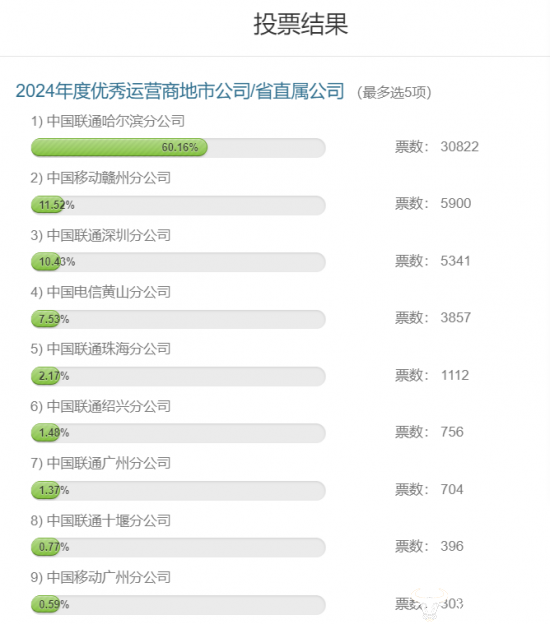Click the vote count 30822
This screenshot has height=624, width=550.
coord(459,147)
